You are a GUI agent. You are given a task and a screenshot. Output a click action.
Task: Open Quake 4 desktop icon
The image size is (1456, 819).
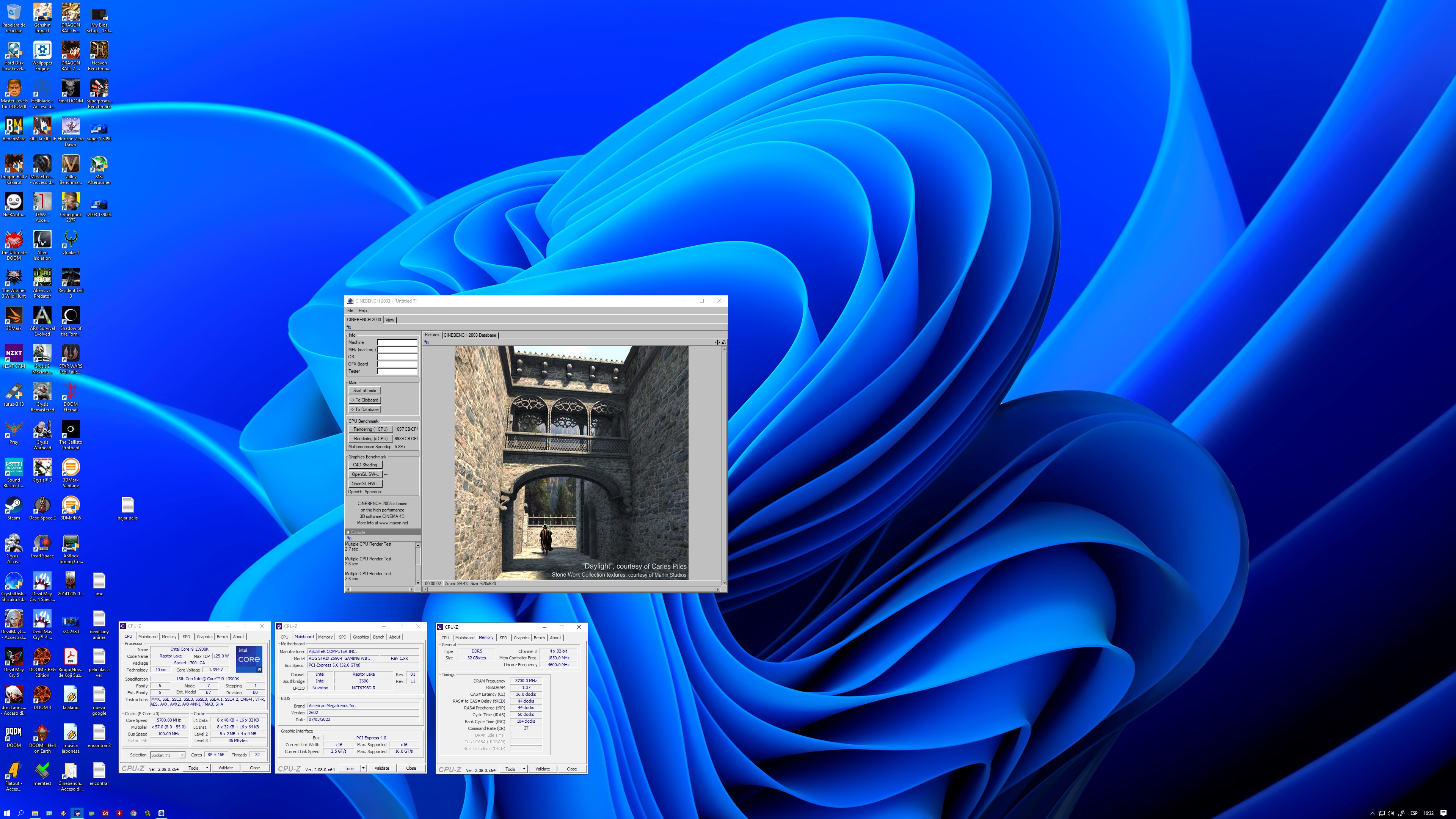(71, 243)
